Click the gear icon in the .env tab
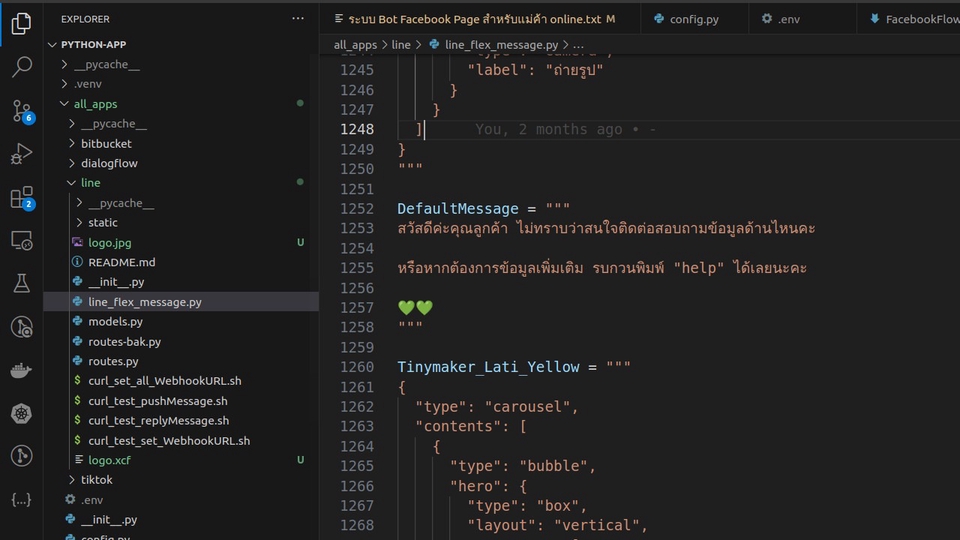Image resolution: width=960 pixels, height=540 pixels. click(767, 19)
